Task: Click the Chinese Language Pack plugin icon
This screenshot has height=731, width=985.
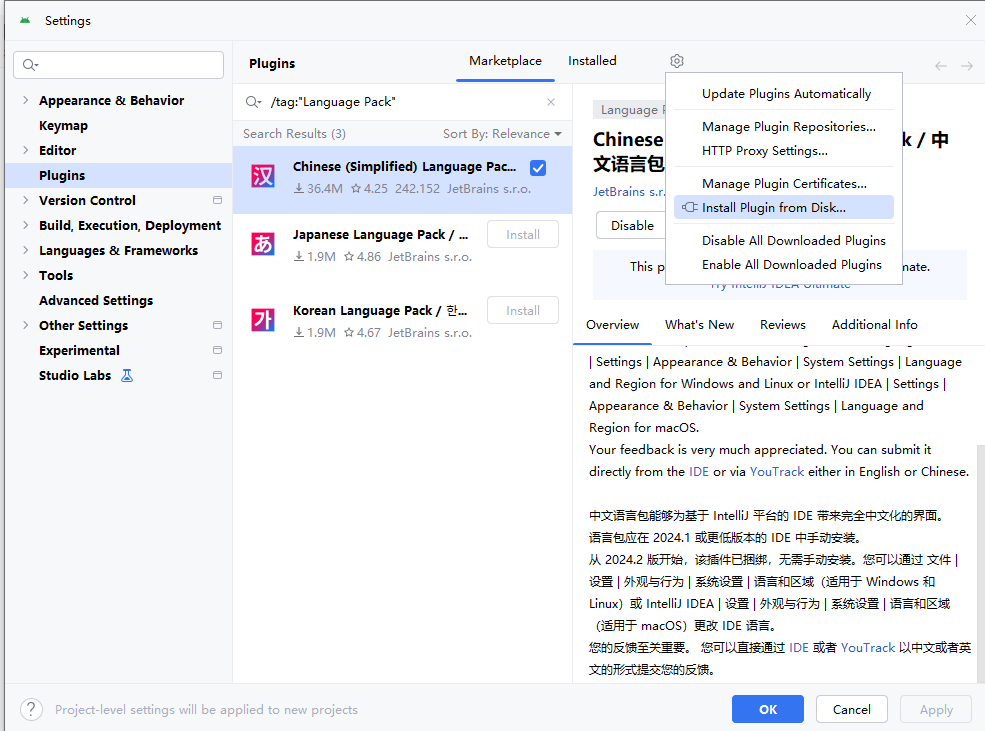Action: (261, 176)
